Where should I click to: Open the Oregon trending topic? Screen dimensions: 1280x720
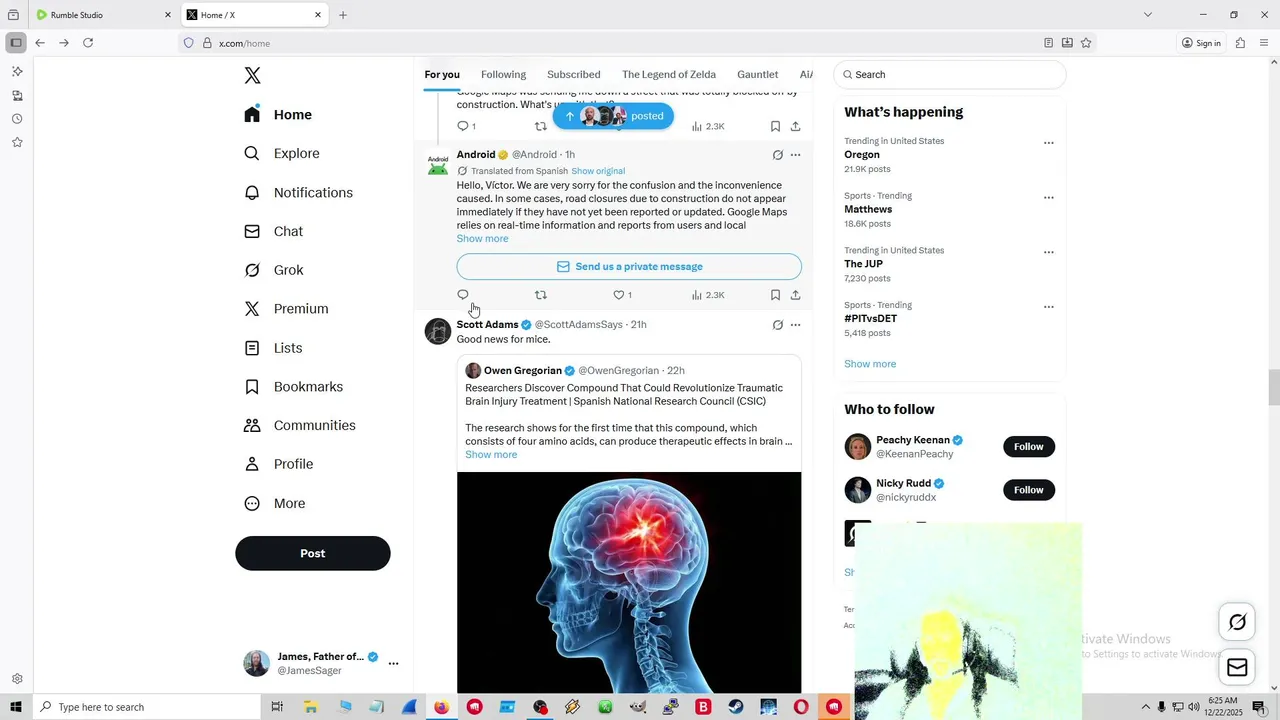(862, 155)
